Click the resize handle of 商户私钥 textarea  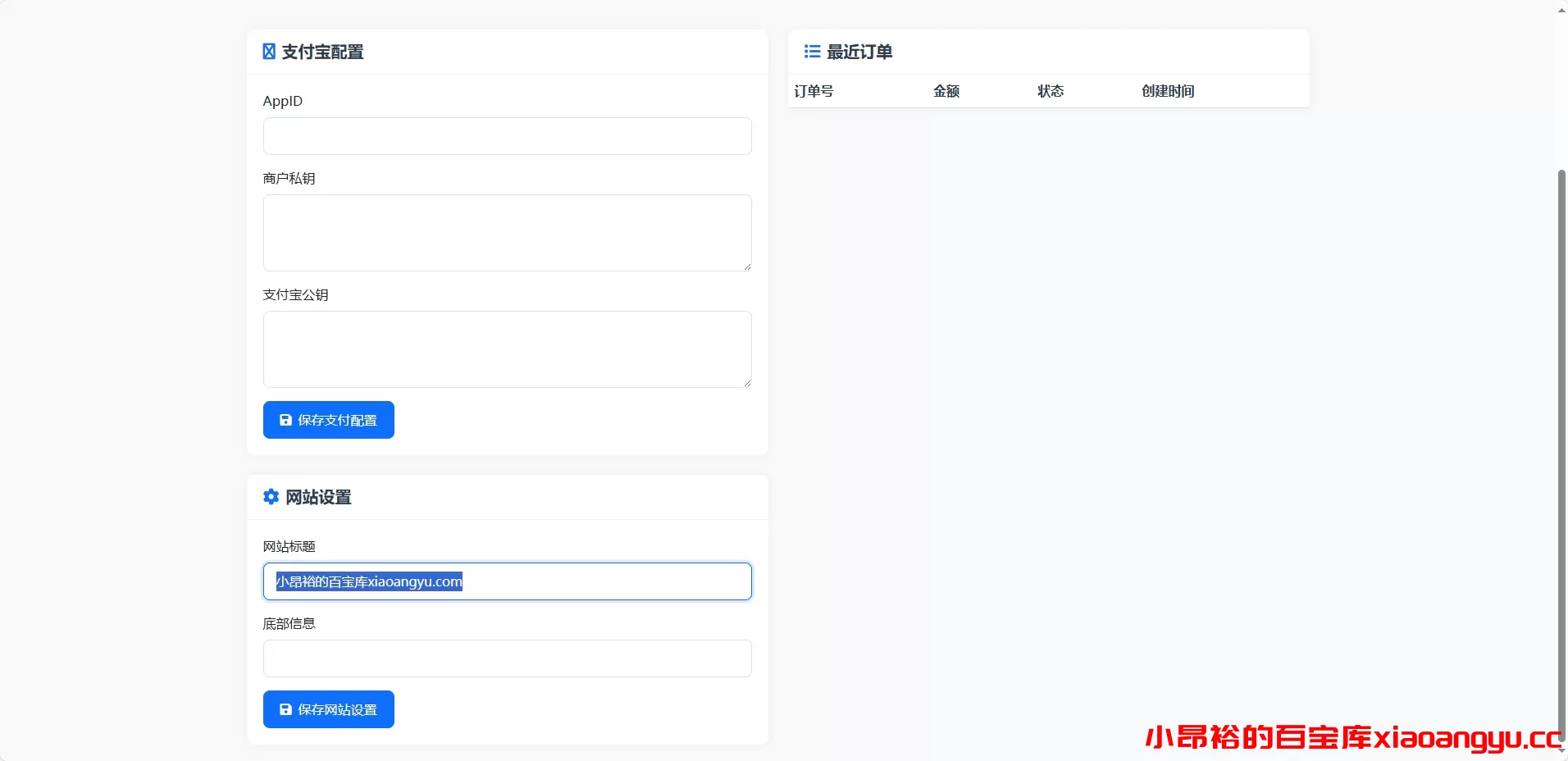[747, 267]
